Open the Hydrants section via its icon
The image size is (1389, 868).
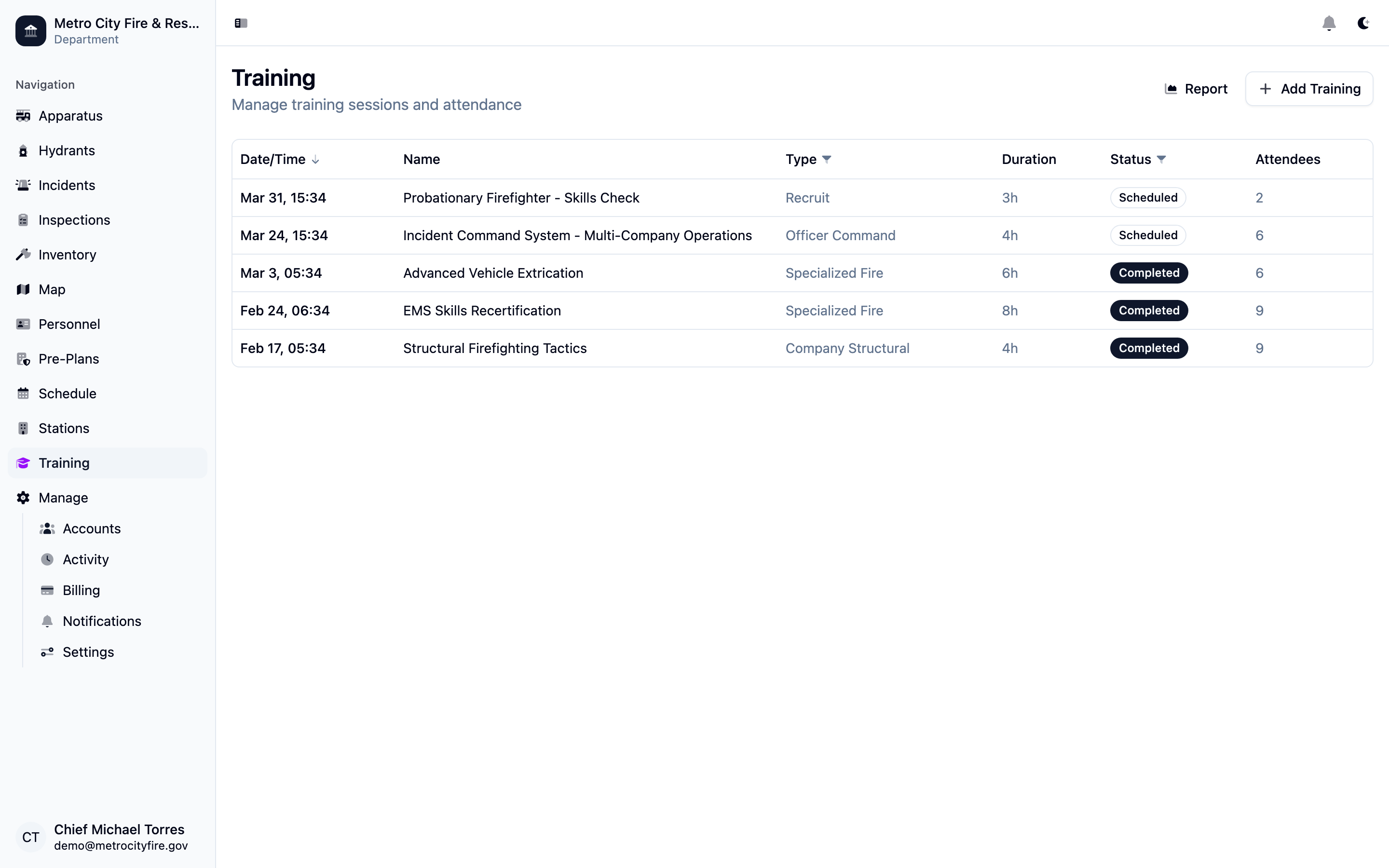(x=23, y=150)
